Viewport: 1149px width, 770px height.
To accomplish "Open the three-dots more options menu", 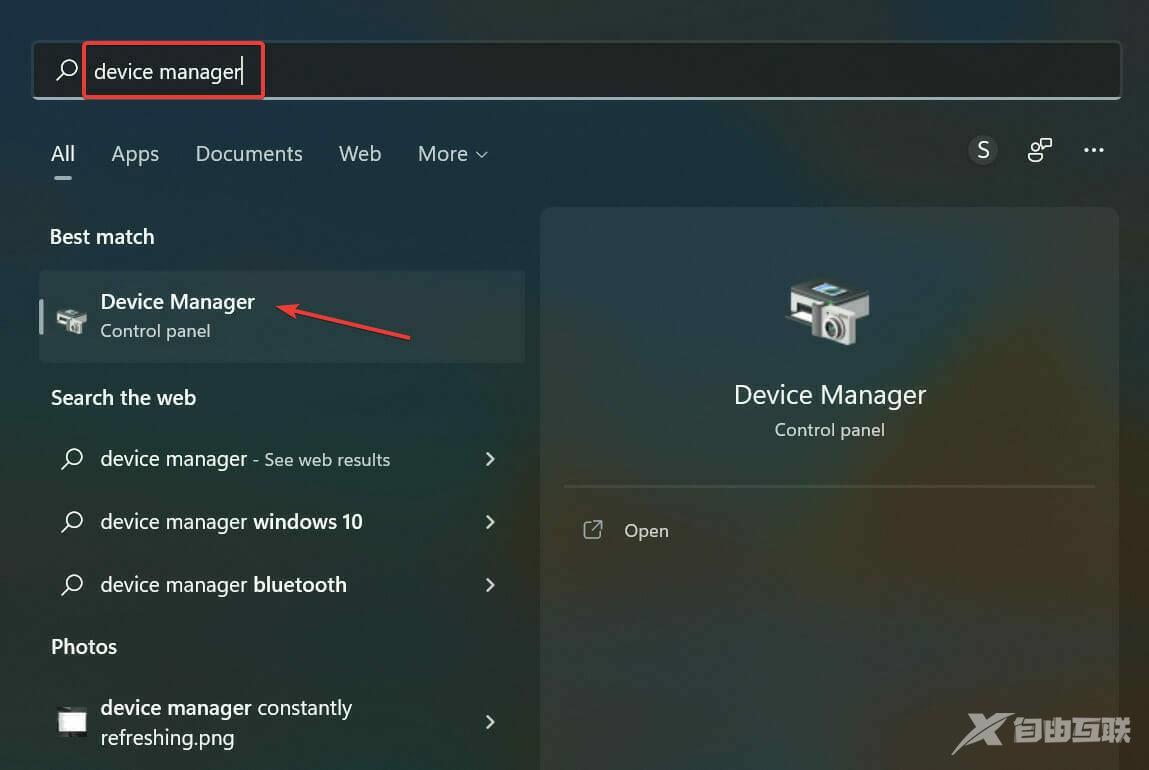I will 1094,150.
